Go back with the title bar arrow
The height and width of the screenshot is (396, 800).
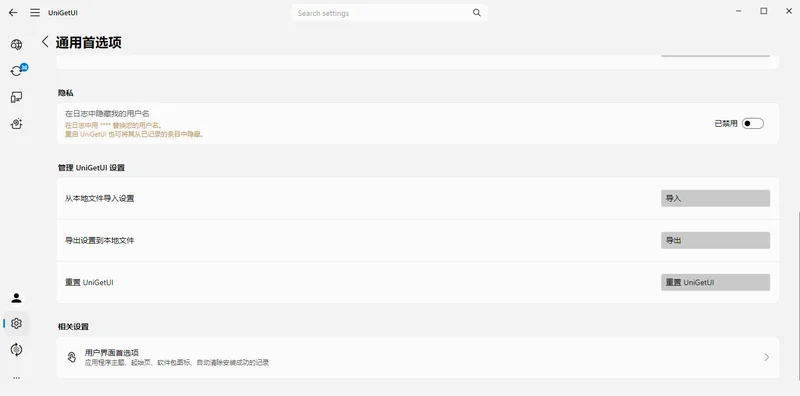(x=13, y=13)
